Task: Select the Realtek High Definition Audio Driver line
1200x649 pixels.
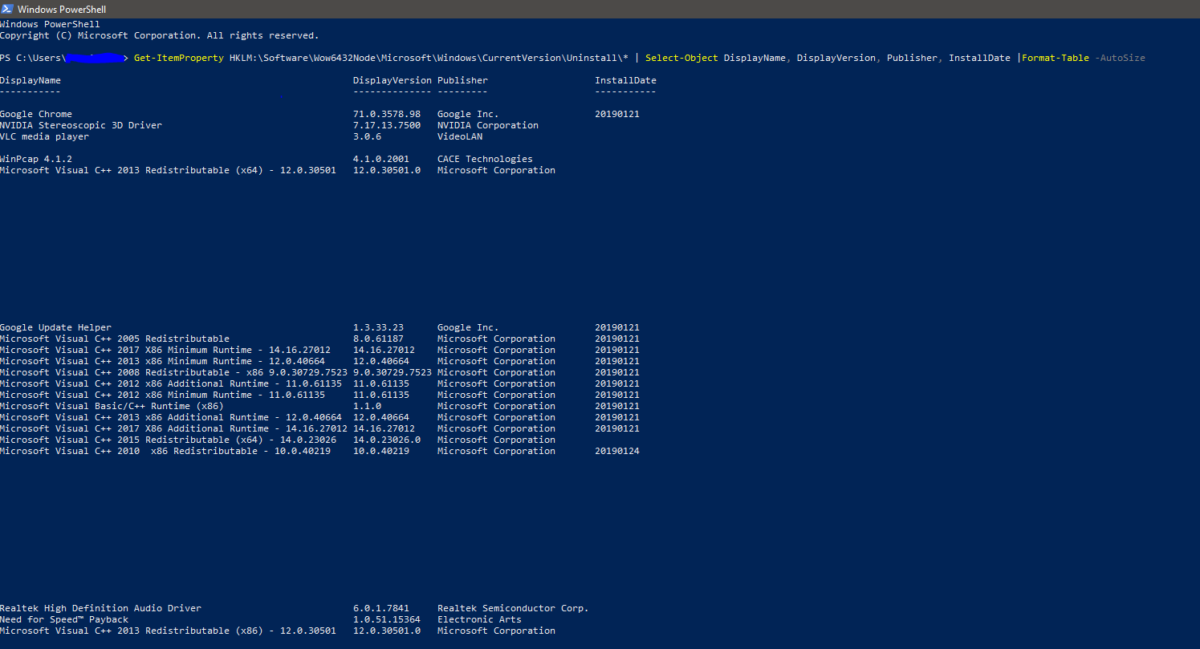Action: (x=100, y=608)
